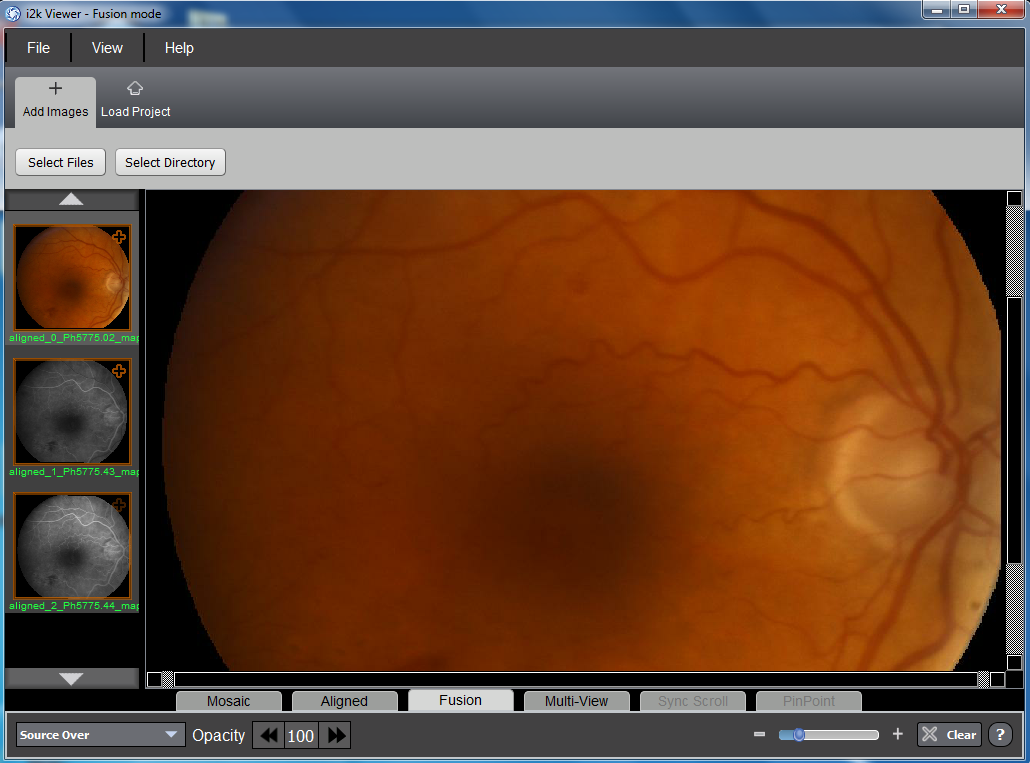
Task: Select the aligned_0 color fundus thumbnail
Action: (x=72, y=277)
